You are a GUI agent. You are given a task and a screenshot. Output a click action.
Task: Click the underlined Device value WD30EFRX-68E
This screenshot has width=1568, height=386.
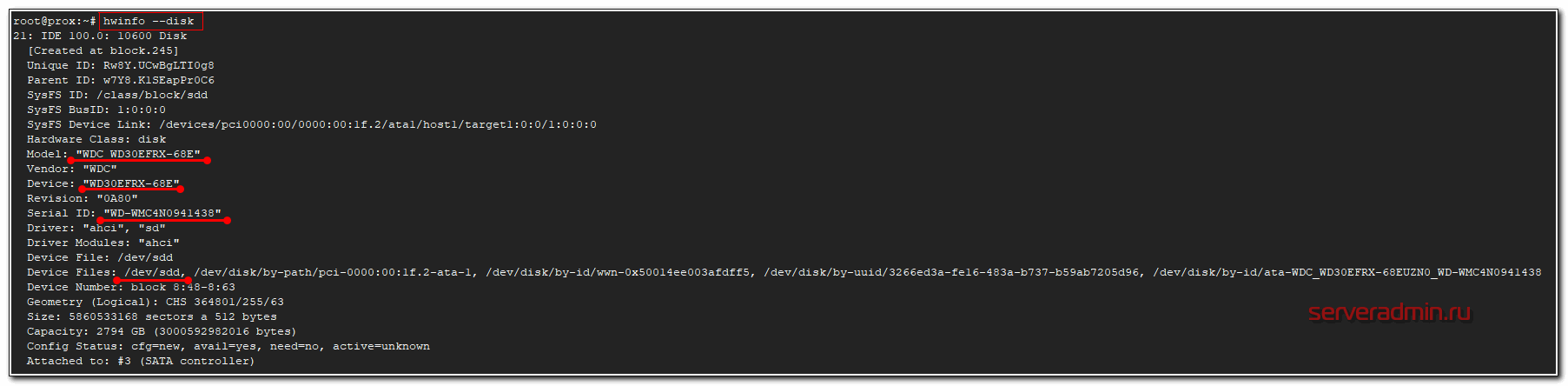(x=131, y=183)
